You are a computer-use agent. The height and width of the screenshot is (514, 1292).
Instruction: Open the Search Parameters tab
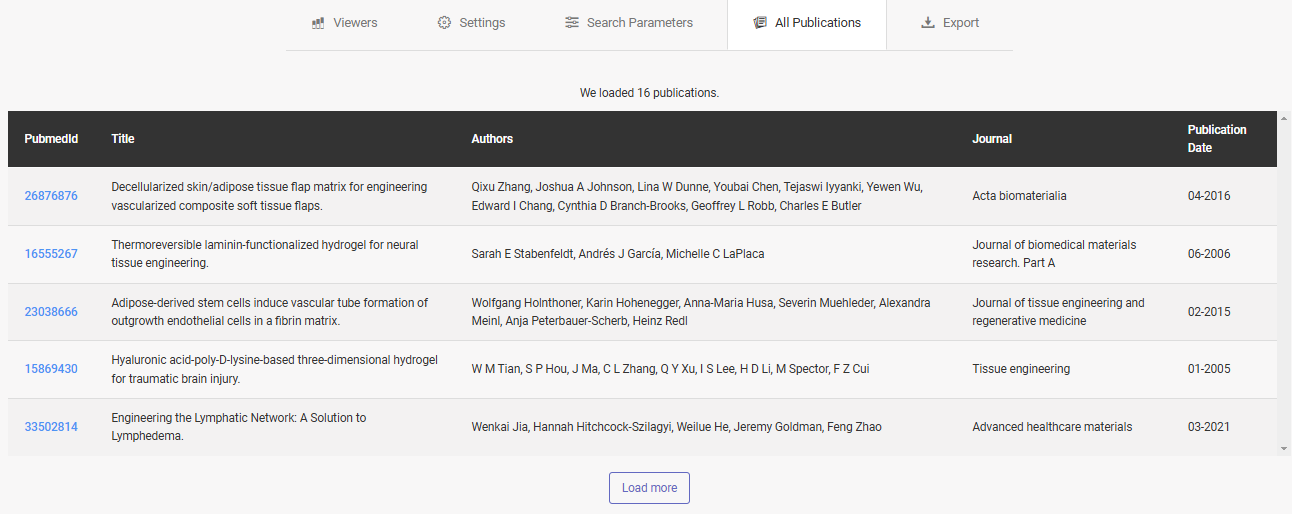pos(628,23)
